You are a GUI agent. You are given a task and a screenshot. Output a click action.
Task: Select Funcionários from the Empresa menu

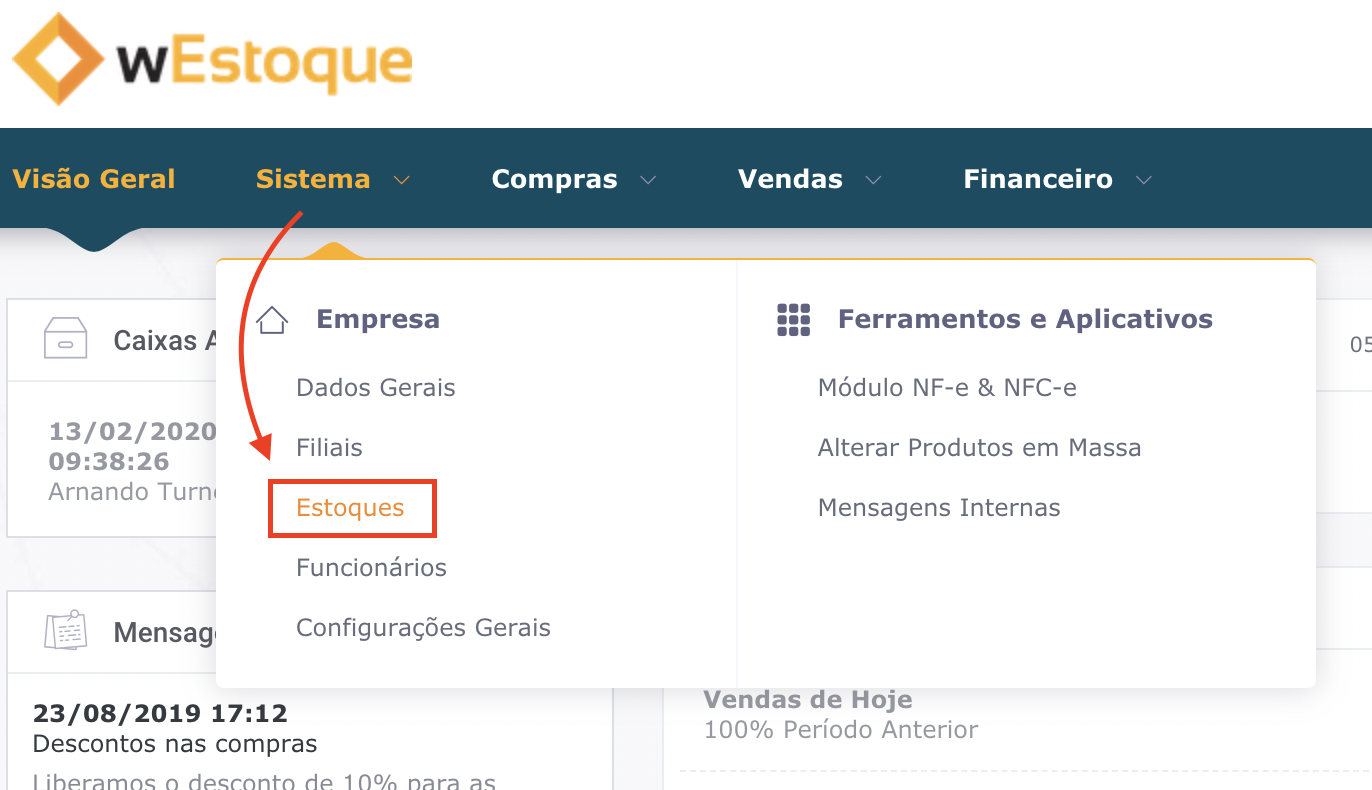[x=371, y=567]
